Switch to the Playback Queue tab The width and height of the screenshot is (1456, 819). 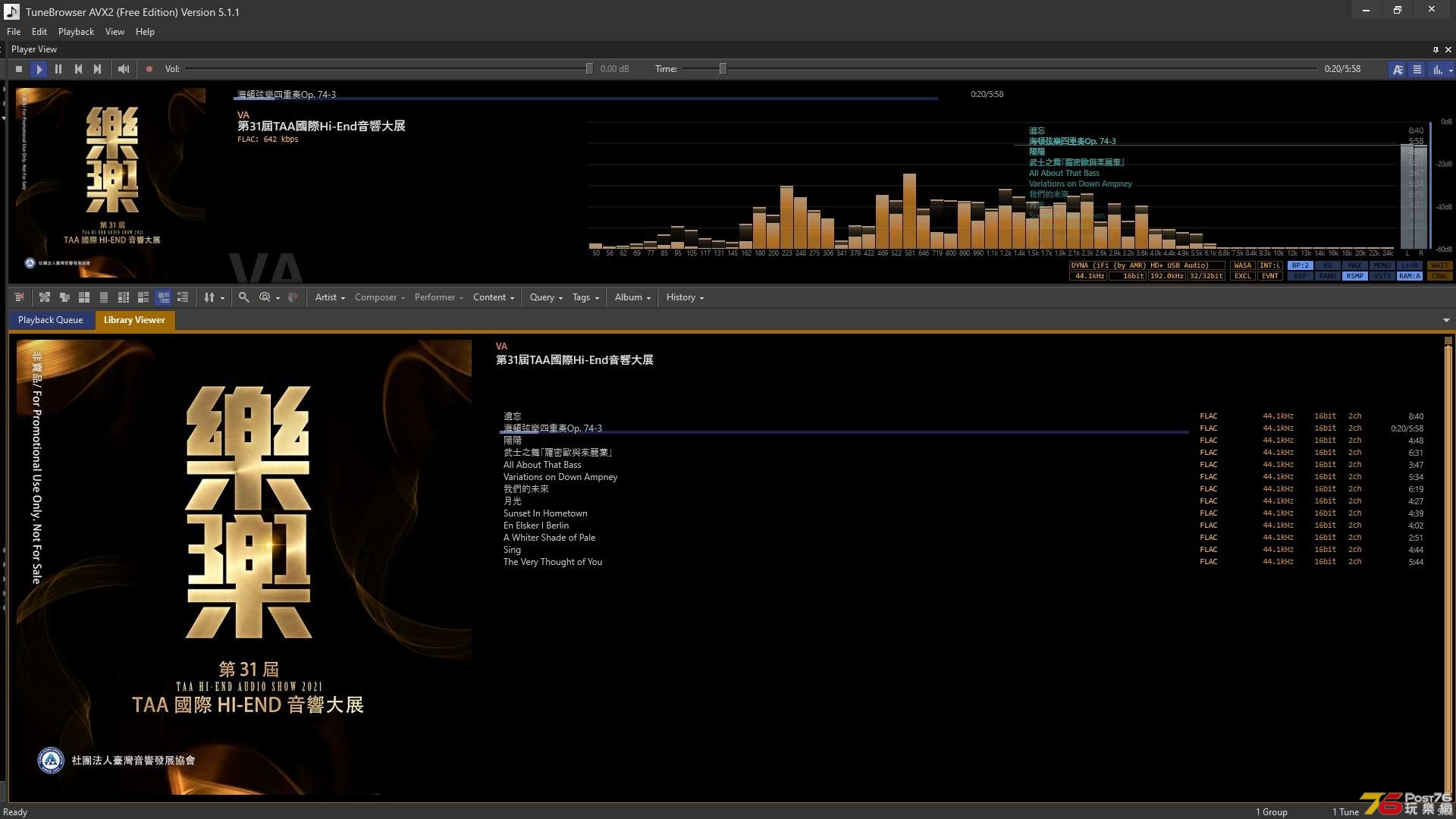tap(51, 320)
